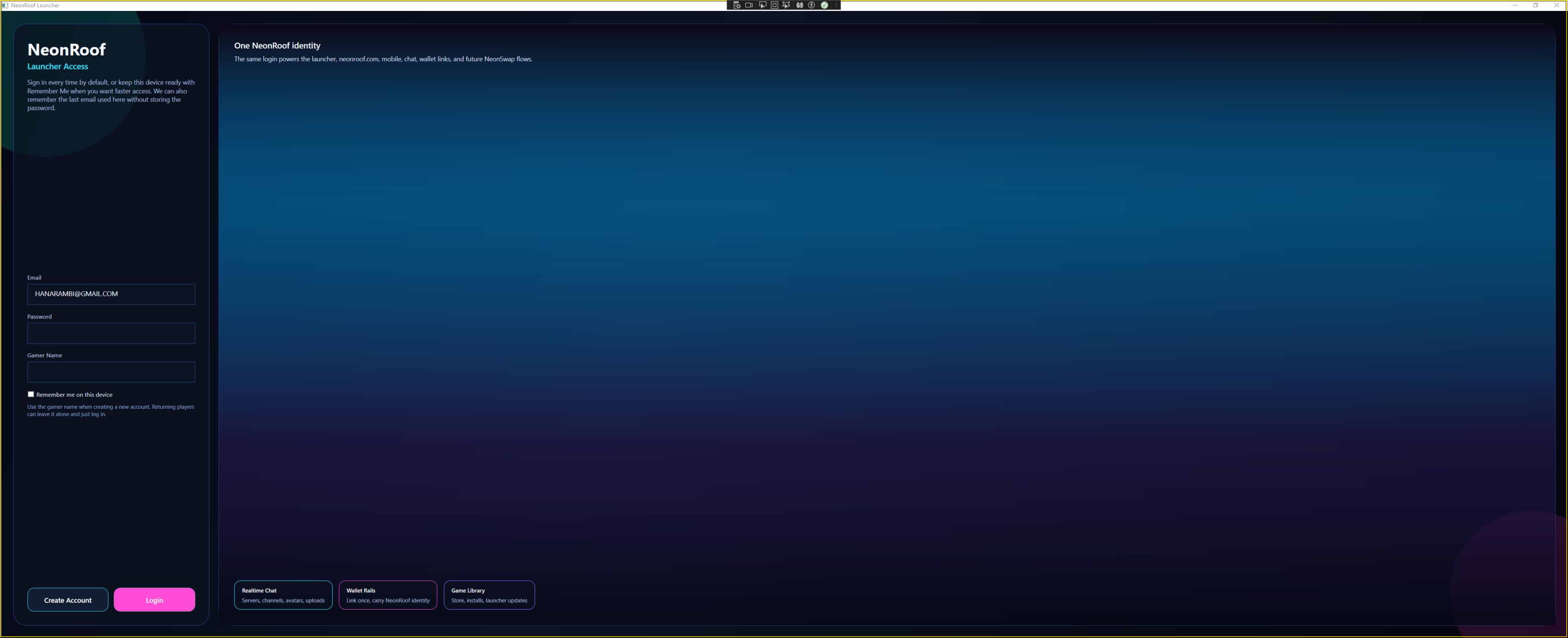The image size is (1568, 638).
Task: Click the video camera icon in debug toolbar
Action: pos(749,5)
